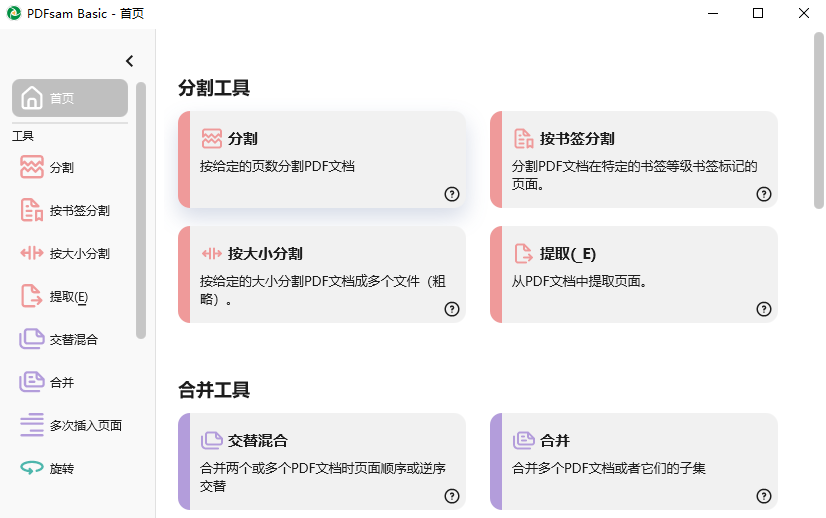Click the sidebar vertical scrollbar

[x=141, y=210]
